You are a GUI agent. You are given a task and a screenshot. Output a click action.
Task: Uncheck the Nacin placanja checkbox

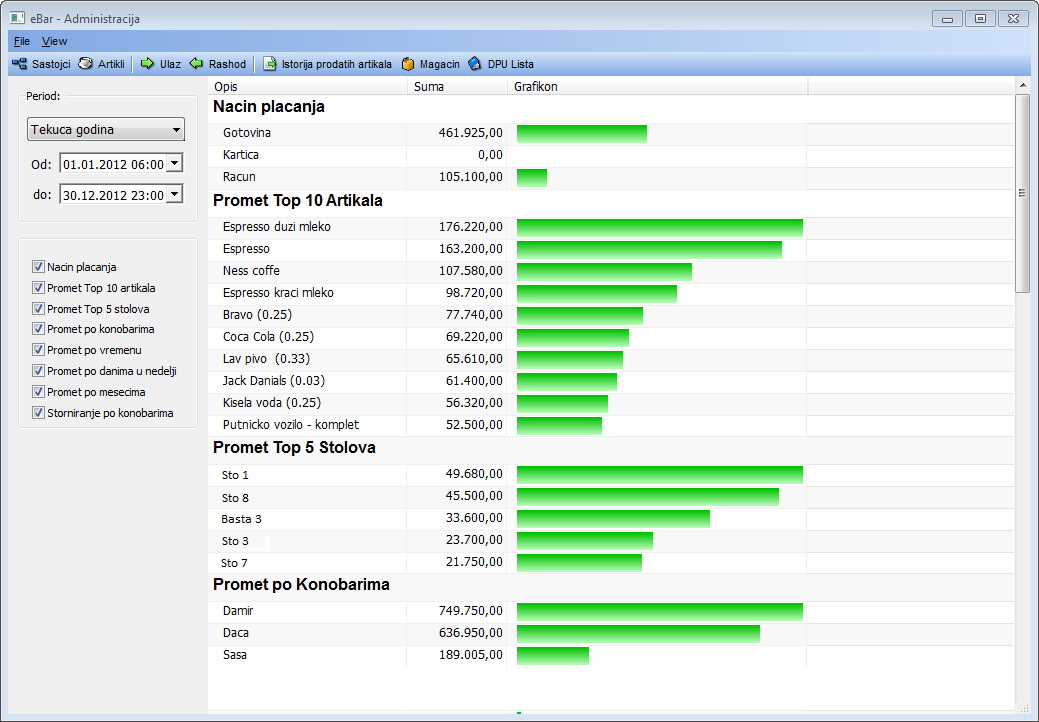click(38, 267)
